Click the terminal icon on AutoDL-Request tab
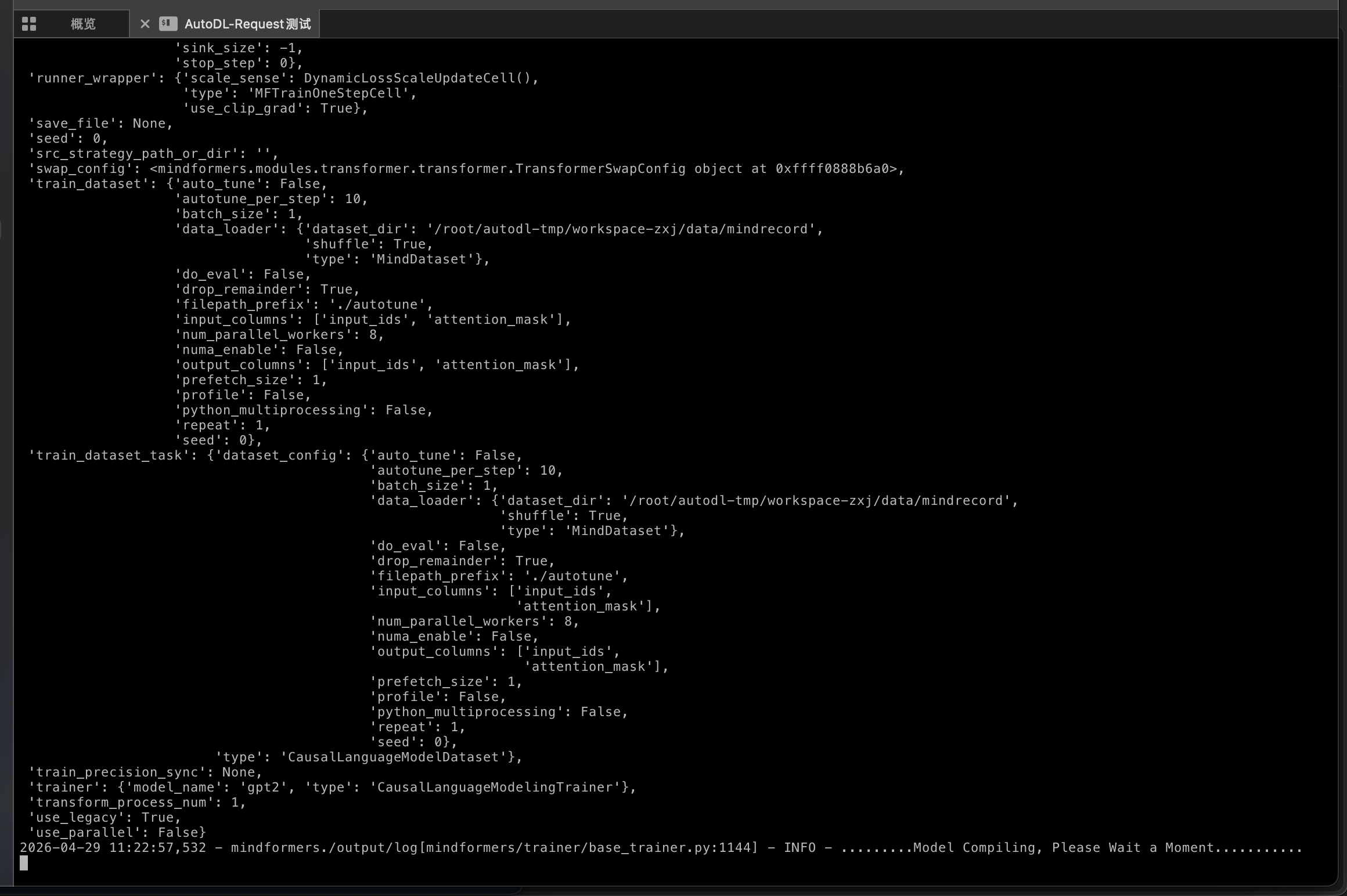Image resolution: width=1347 pixels, height=896 pixels. 168,24
